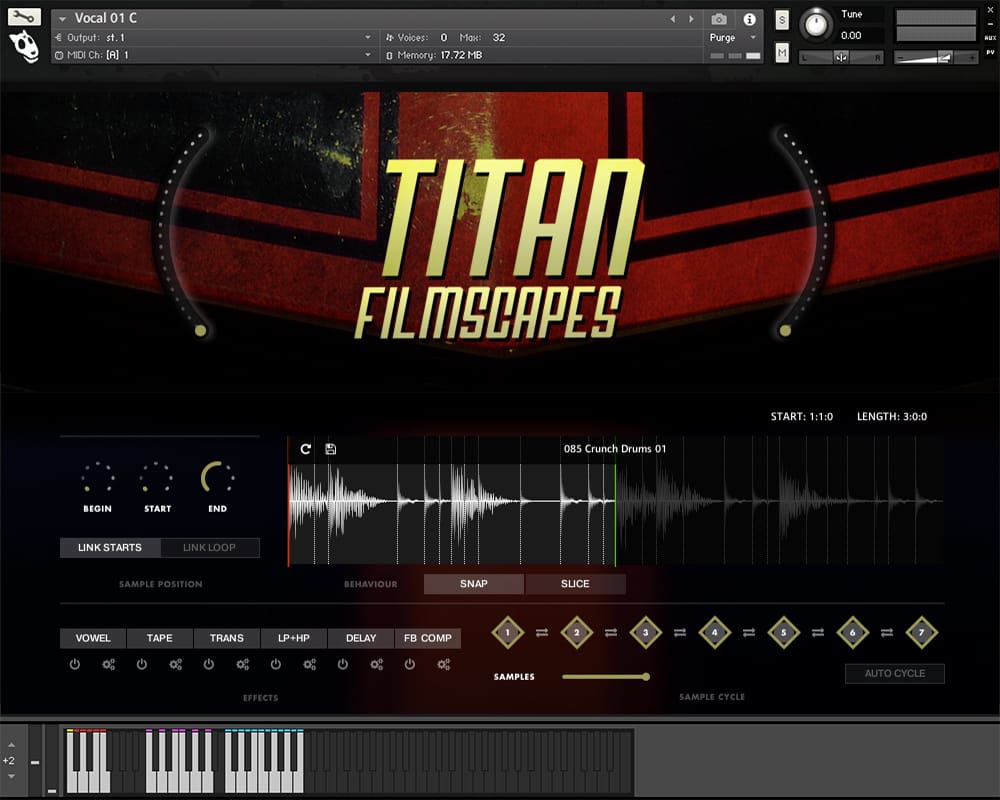Click the LINK LOOP button
The image size is (1000, 800).
click(209, 548)
